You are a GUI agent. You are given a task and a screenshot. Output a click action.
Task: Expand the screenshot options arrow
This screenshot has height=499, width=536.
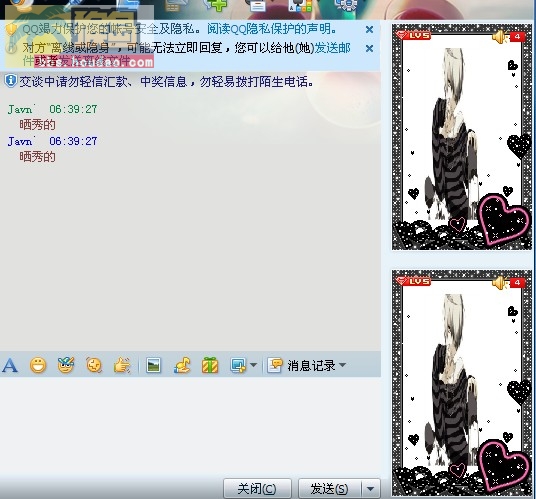(x=253, y=365)
